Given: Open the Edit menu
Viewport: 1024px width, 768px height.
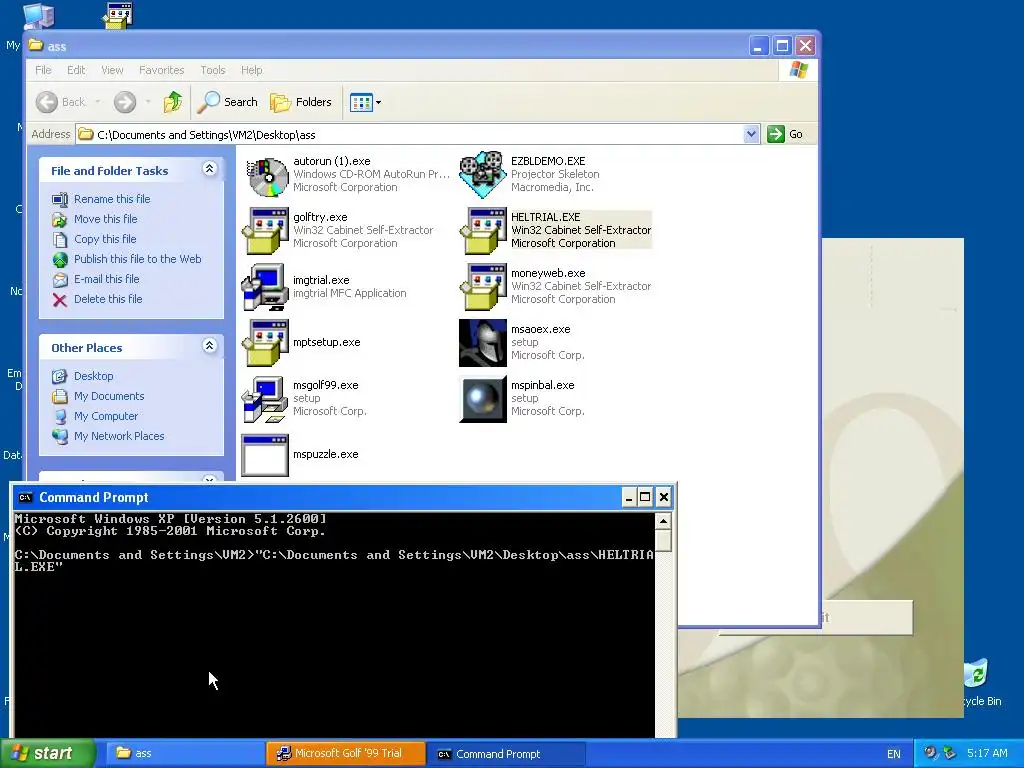Looking at the screenshot, I should [x=76, y=70].
